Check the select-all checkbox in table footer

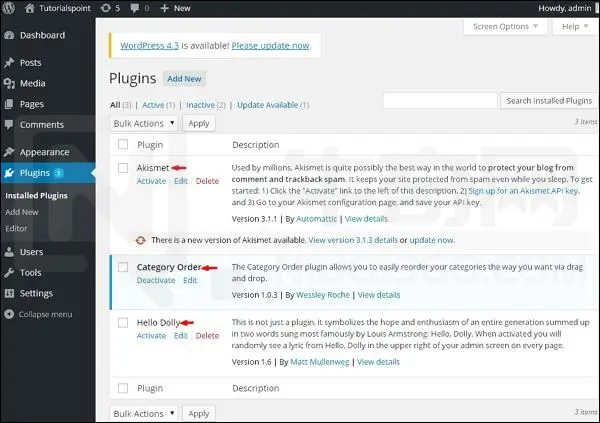coord(123,388)
